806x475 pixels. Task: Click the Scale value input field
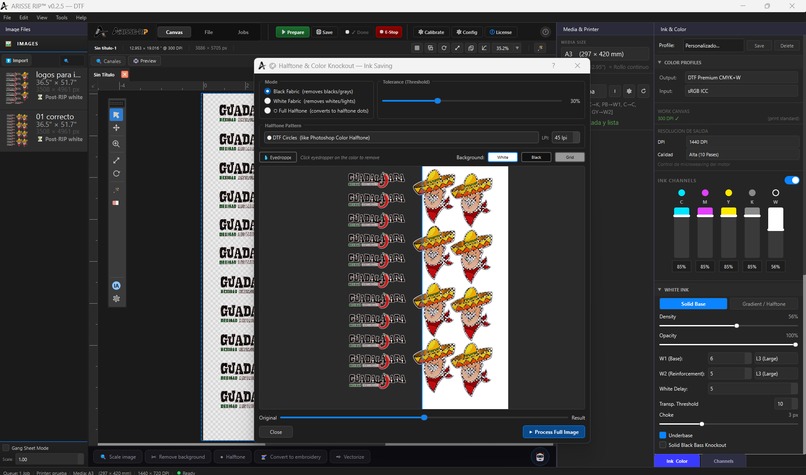(49, 459)
